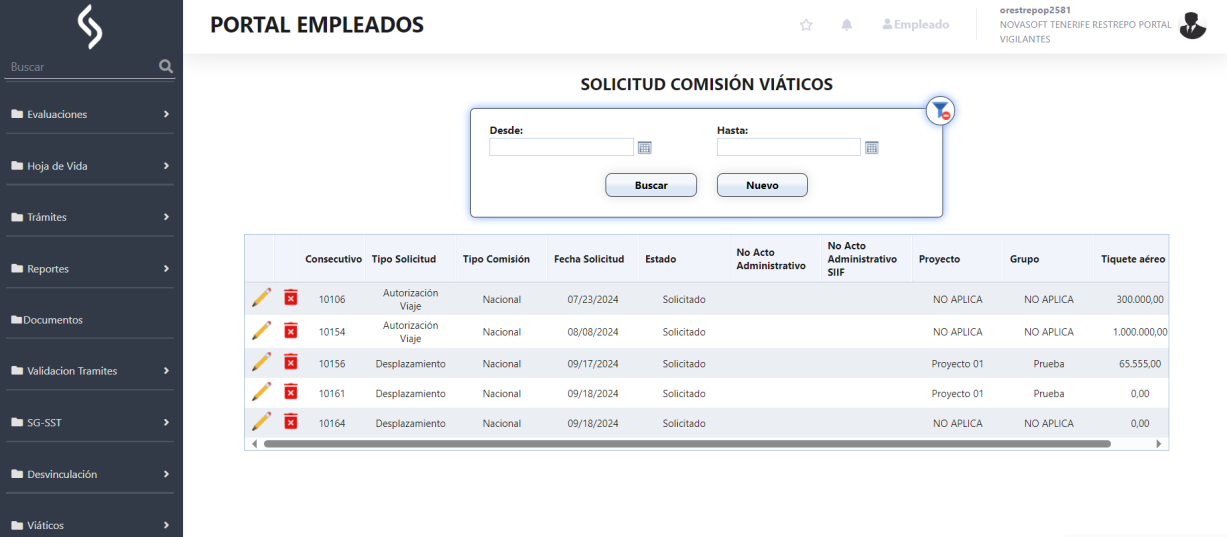Click the edit pencil for row 10164

pyautogui.click(x=261, y=422)
